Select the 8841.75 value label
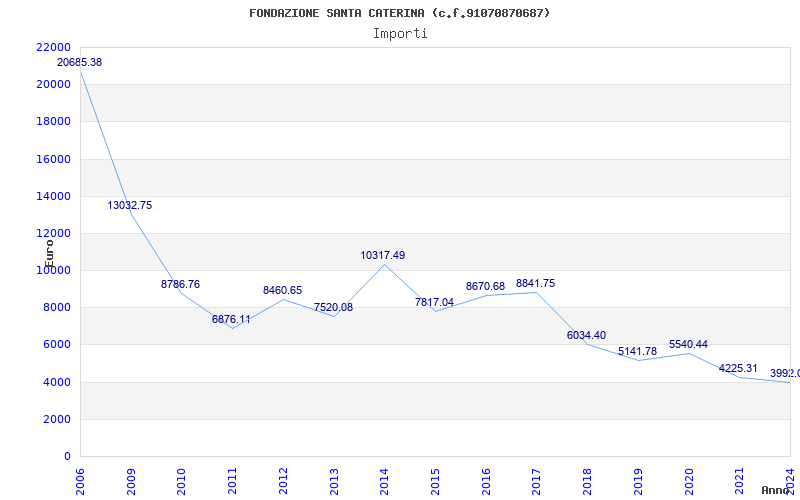 (535, 283)
